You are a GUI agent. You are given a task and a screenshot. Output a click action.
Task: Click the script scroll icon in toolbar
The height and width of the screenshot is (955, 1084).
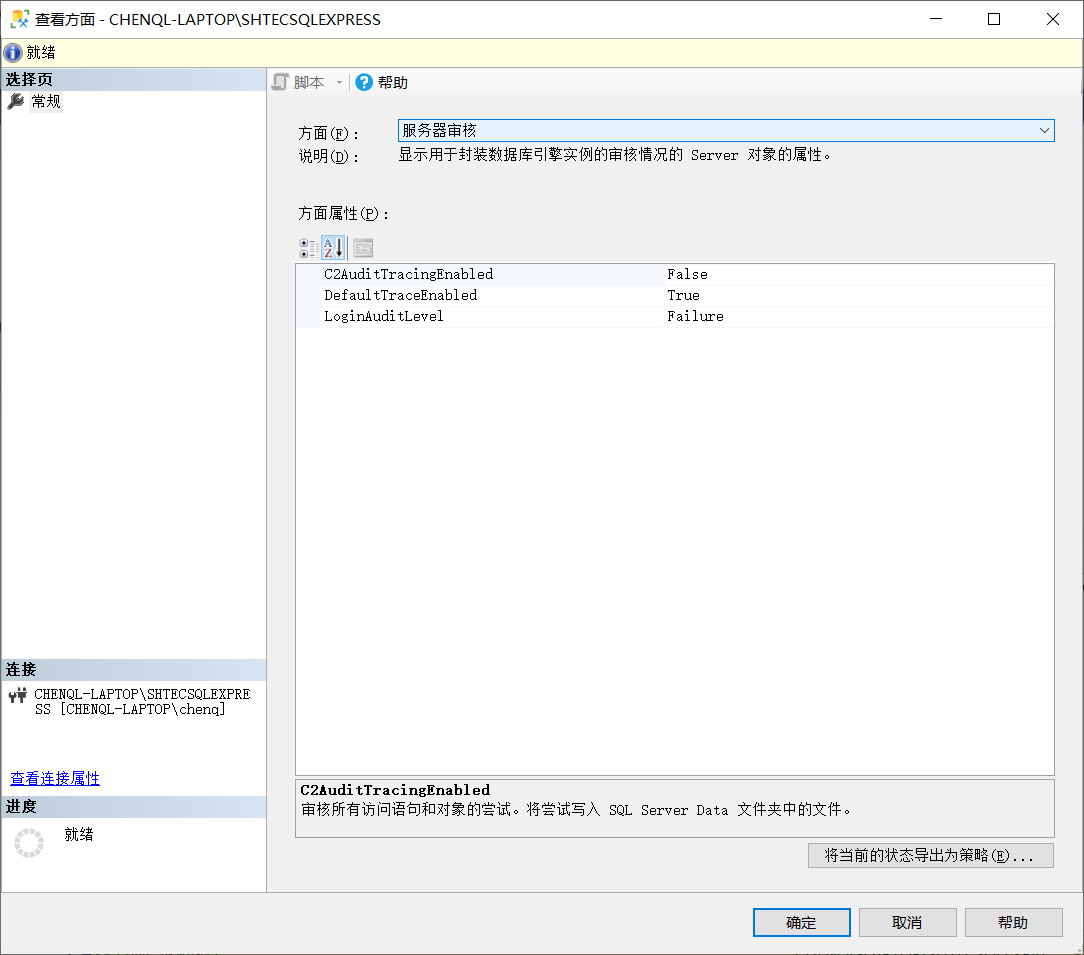click(x=281, y=83)
